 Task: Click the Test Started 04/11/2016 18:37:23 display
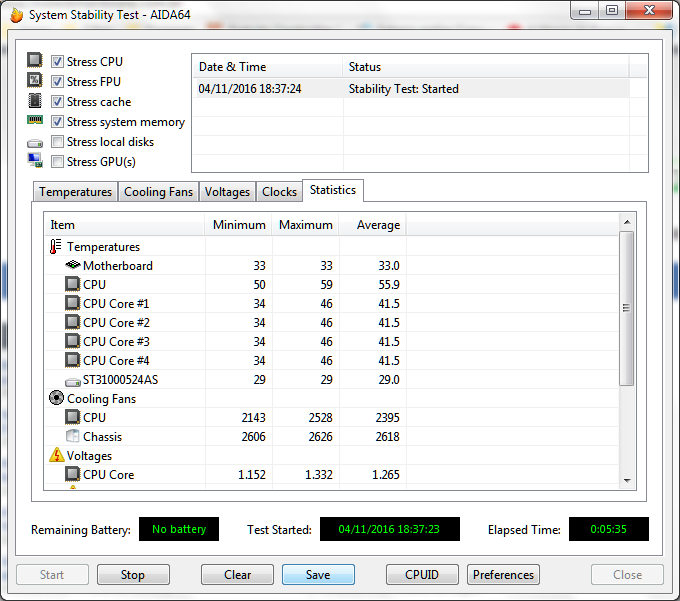click(389, 529)
